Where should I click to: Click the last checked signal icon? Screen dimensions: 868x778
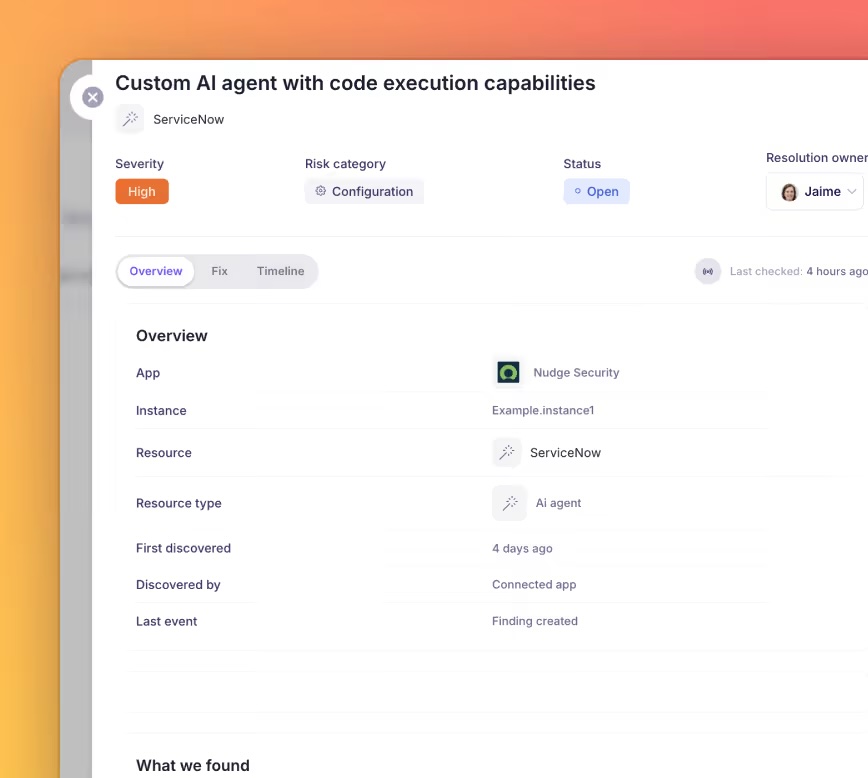point(707,271)
